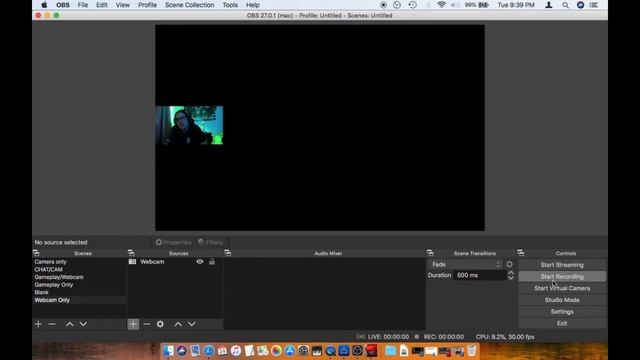The width and height of the screenshot is (640, 360).
Task: Add a new scene with the plus button
Action: [38, 324]
